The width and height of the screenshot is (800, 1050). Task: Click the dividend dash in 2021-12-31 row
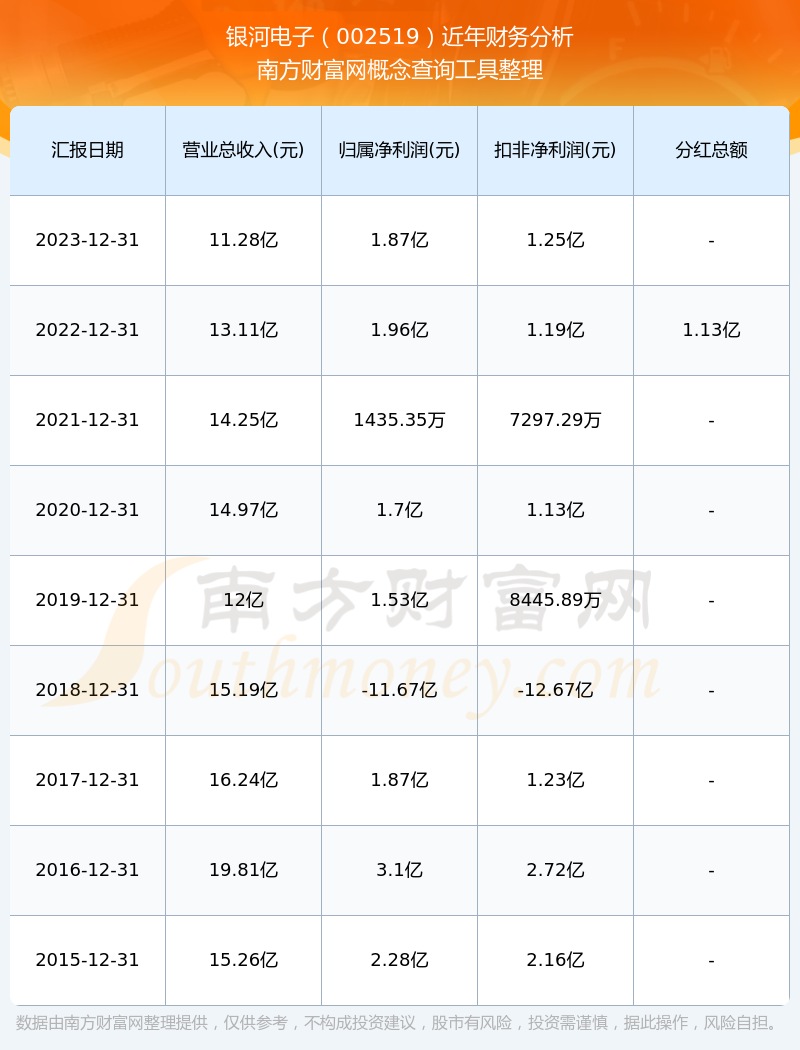pyautogui.click(x=712, y=421)
